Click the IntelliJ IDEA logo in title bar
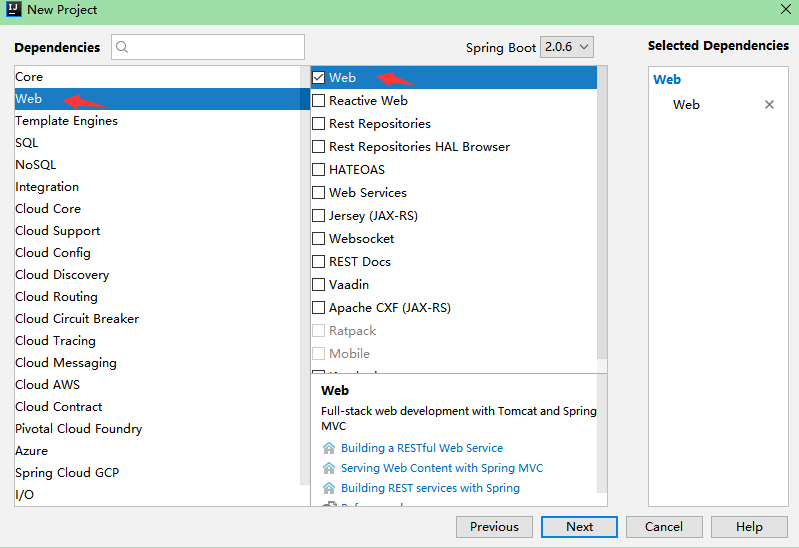Image resolution: width=799 pixels, height=548 pixels. pos(13,9)
